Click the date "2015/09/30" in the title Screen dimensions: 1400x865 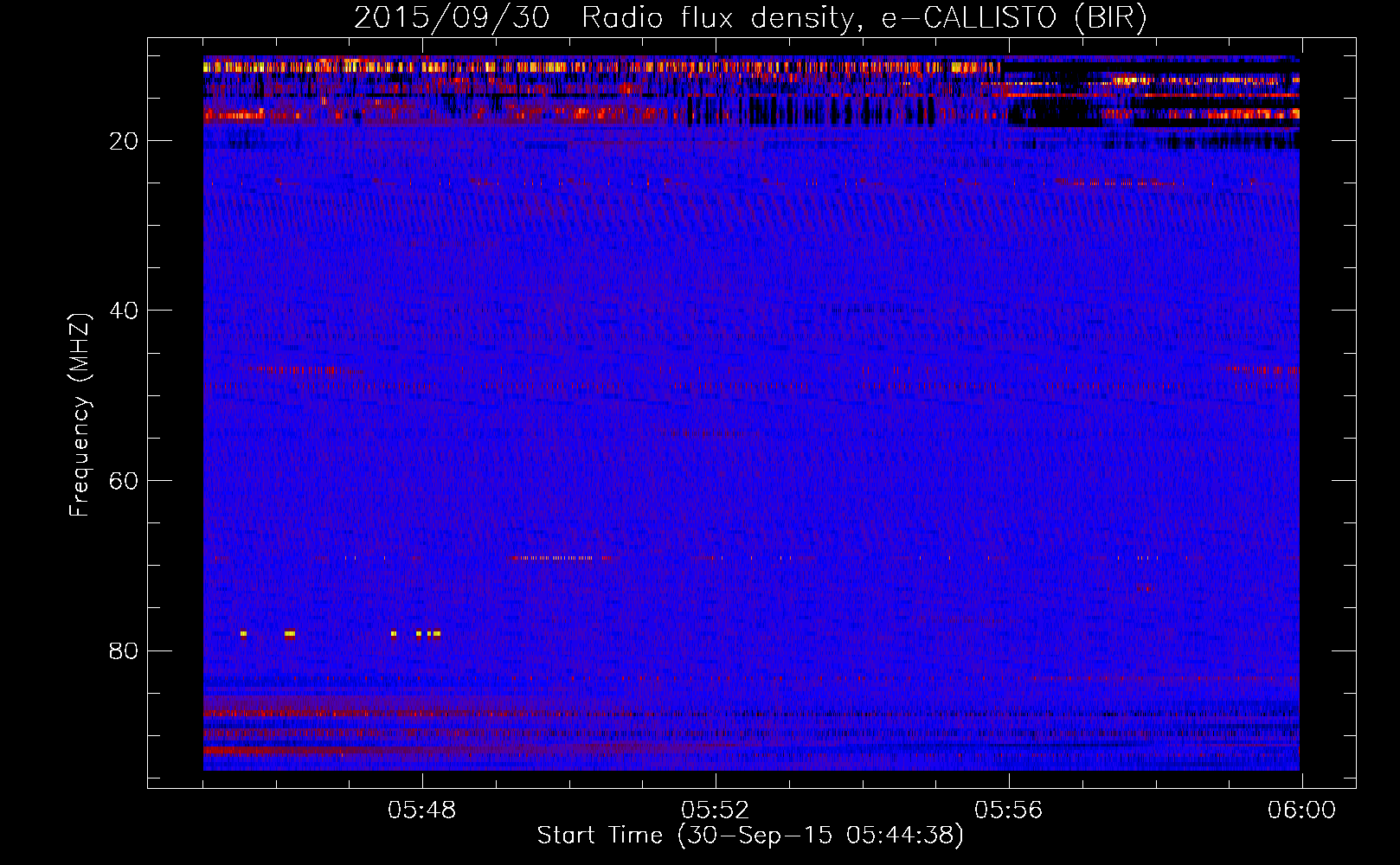pyautogui.click(x=451, y=17)
